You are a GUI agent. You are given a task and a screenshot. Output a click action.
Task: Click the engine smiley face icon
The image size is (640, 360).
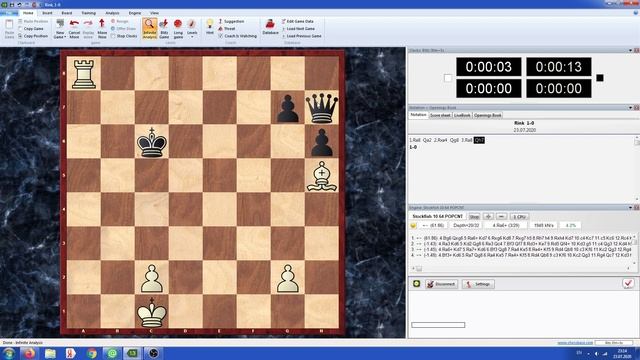tap(413, 225)
